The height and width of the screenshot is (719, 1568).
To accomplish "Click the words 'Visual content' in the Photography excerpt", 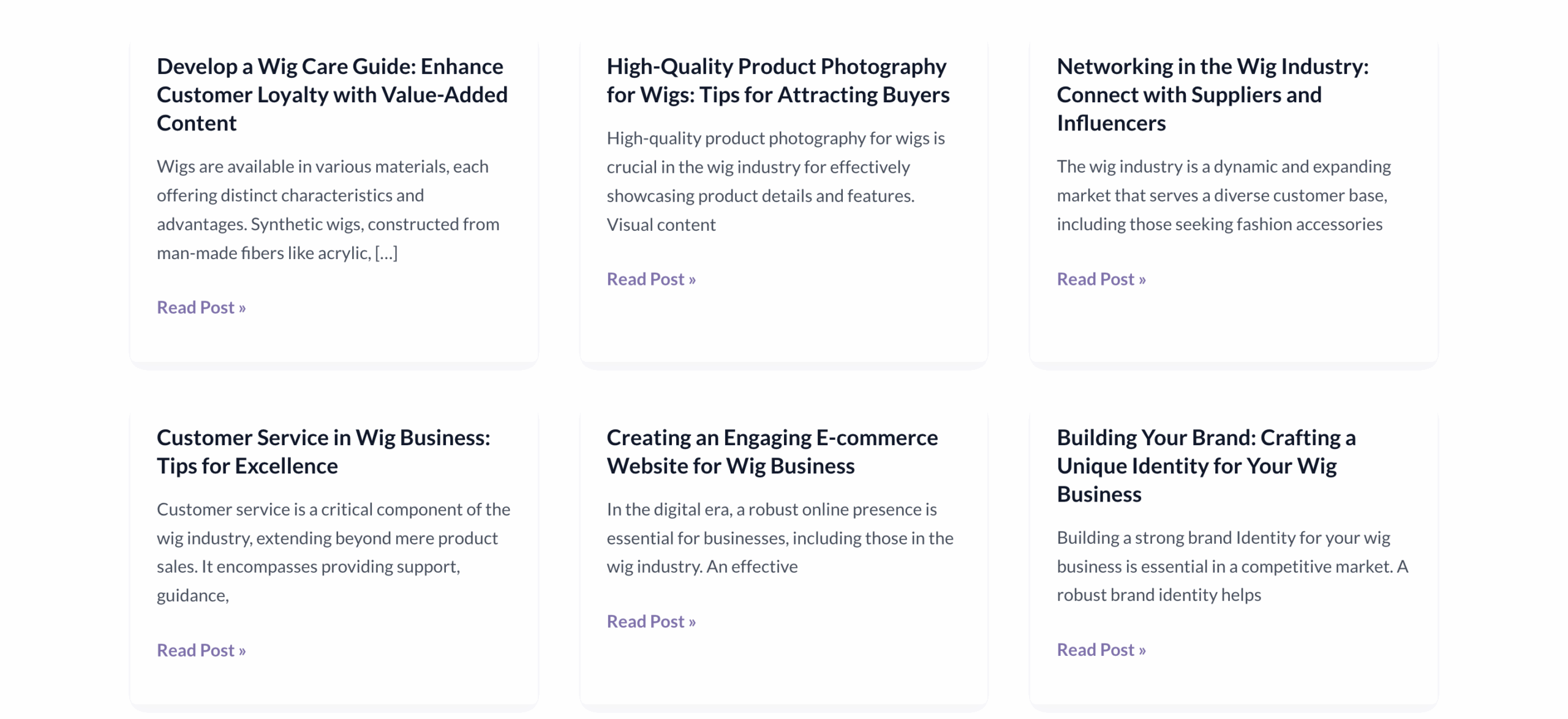I will [x=661, y=225].
